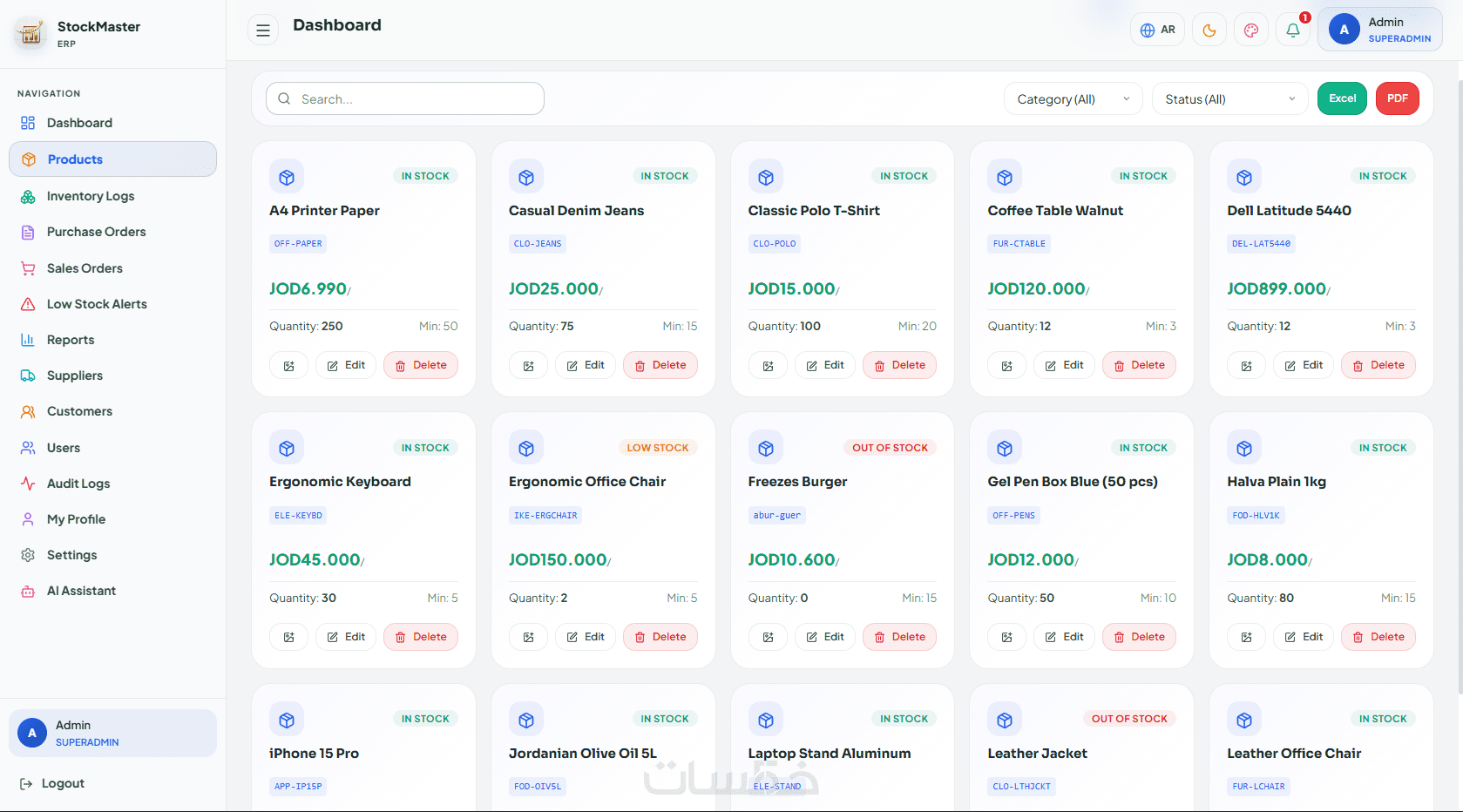Click the cube icon on iPhone 15 Pro card
The height and width of the screenshot is (812, 1463).
coord(287,720)
